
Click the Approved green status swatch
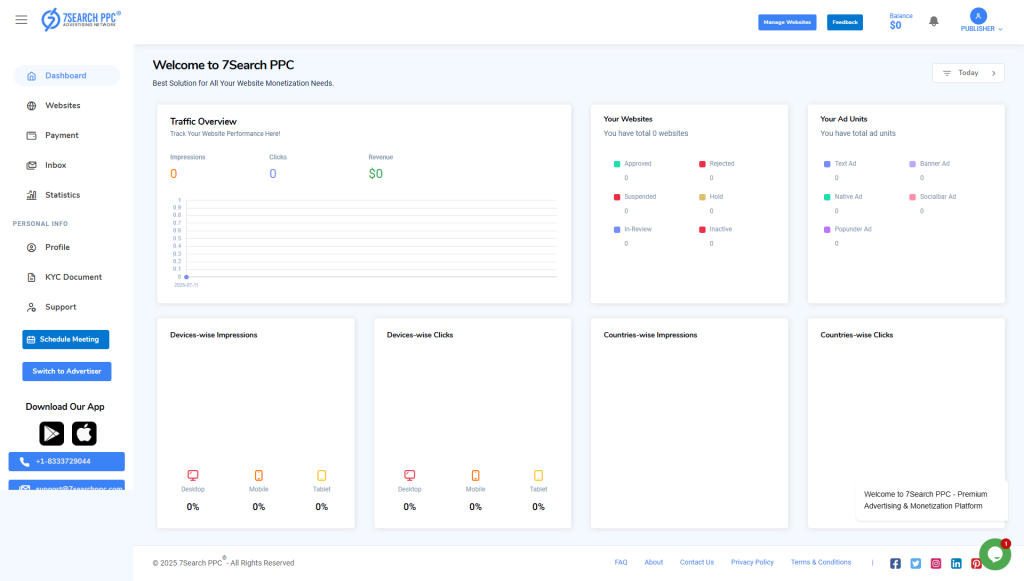tap(616, 164)
